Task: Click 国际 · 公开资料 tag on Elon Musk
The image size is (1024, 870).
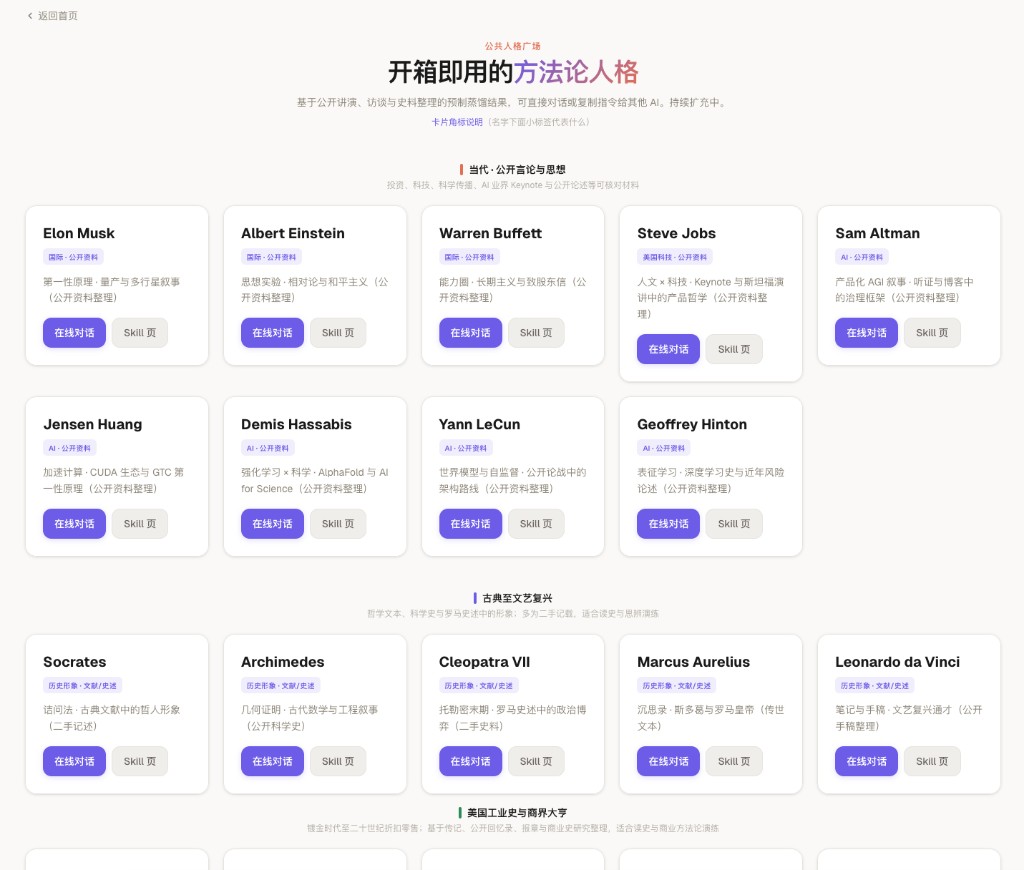Action: point(73,257)
